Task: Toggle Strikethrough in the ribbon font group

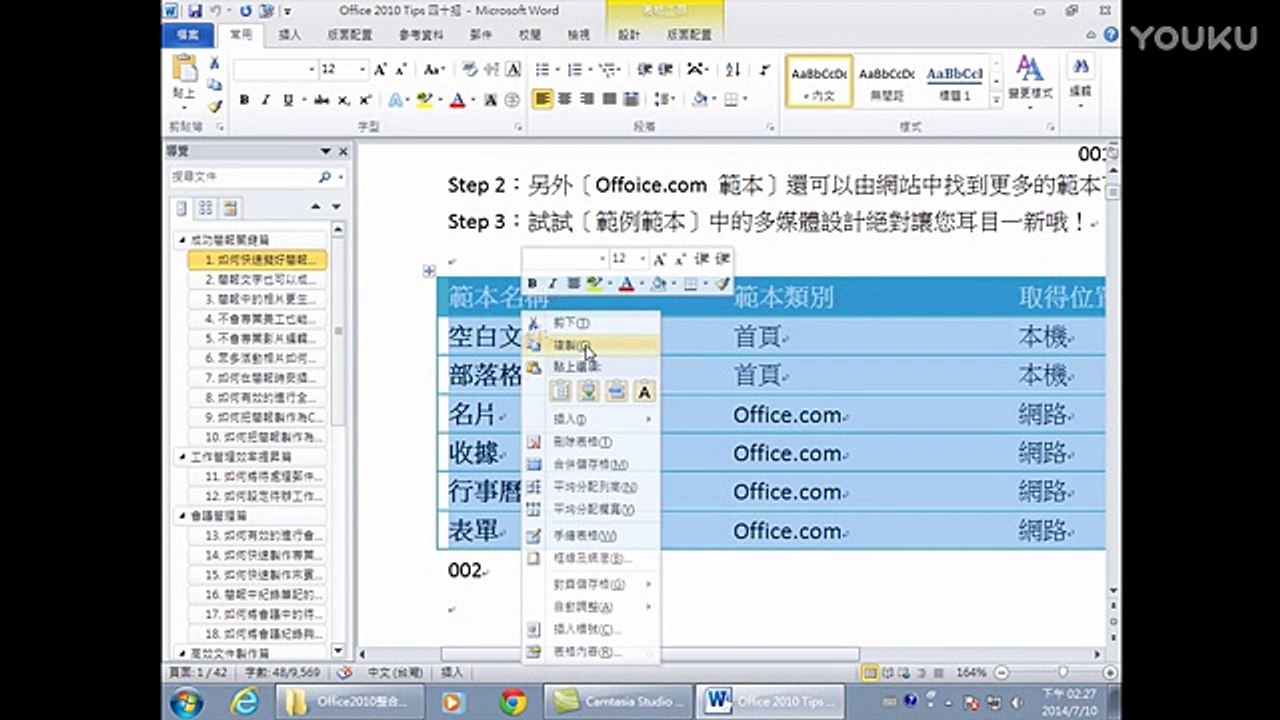Action: [x=321, y=100]
